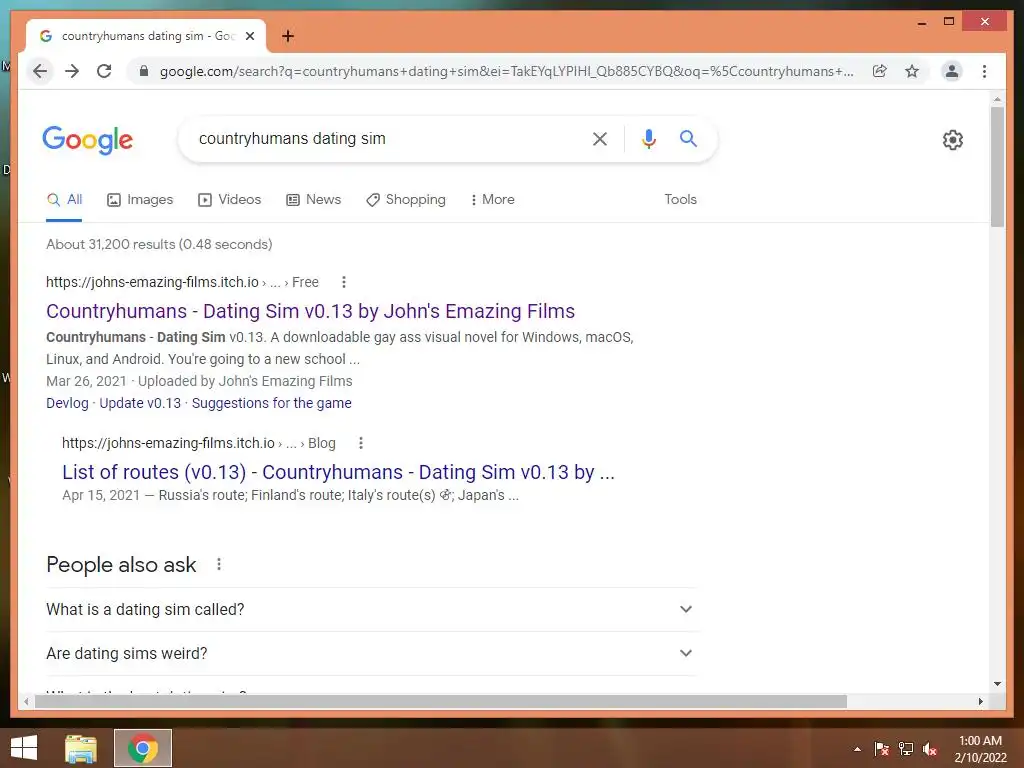The image size is (1024, 768).
Task: Switch to the Shopping tab
Action: tap(406, 200)
